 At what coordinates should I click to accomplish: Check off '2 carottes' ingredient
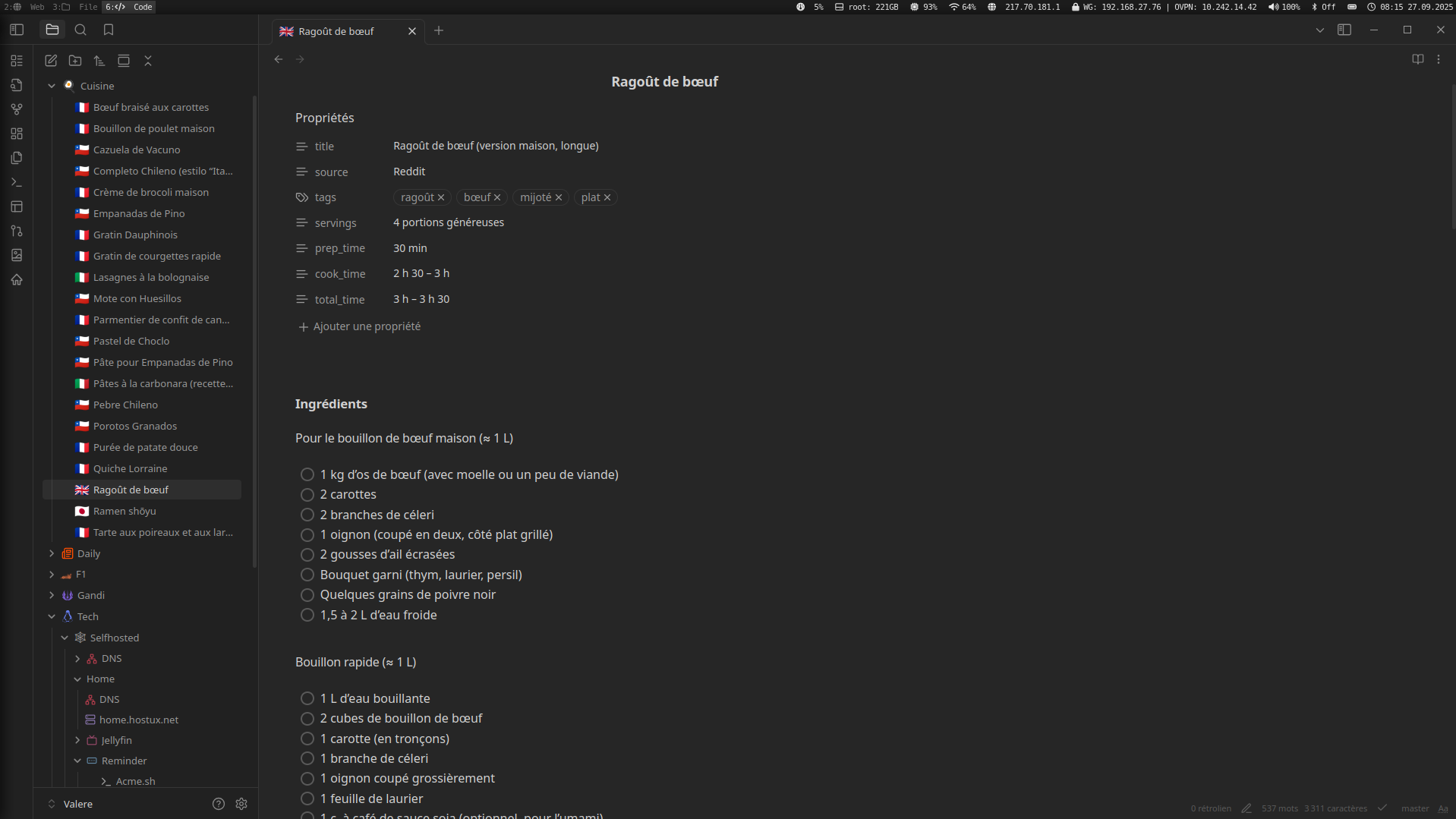(x=307, y=495)
